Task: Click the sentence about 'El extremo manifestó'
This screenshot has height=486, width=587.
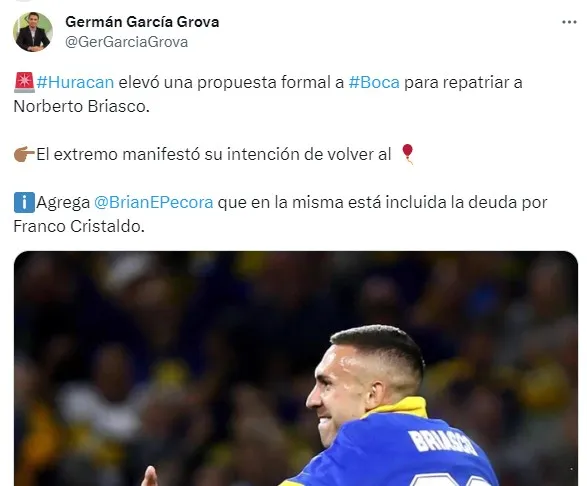Action: [214, 154]
